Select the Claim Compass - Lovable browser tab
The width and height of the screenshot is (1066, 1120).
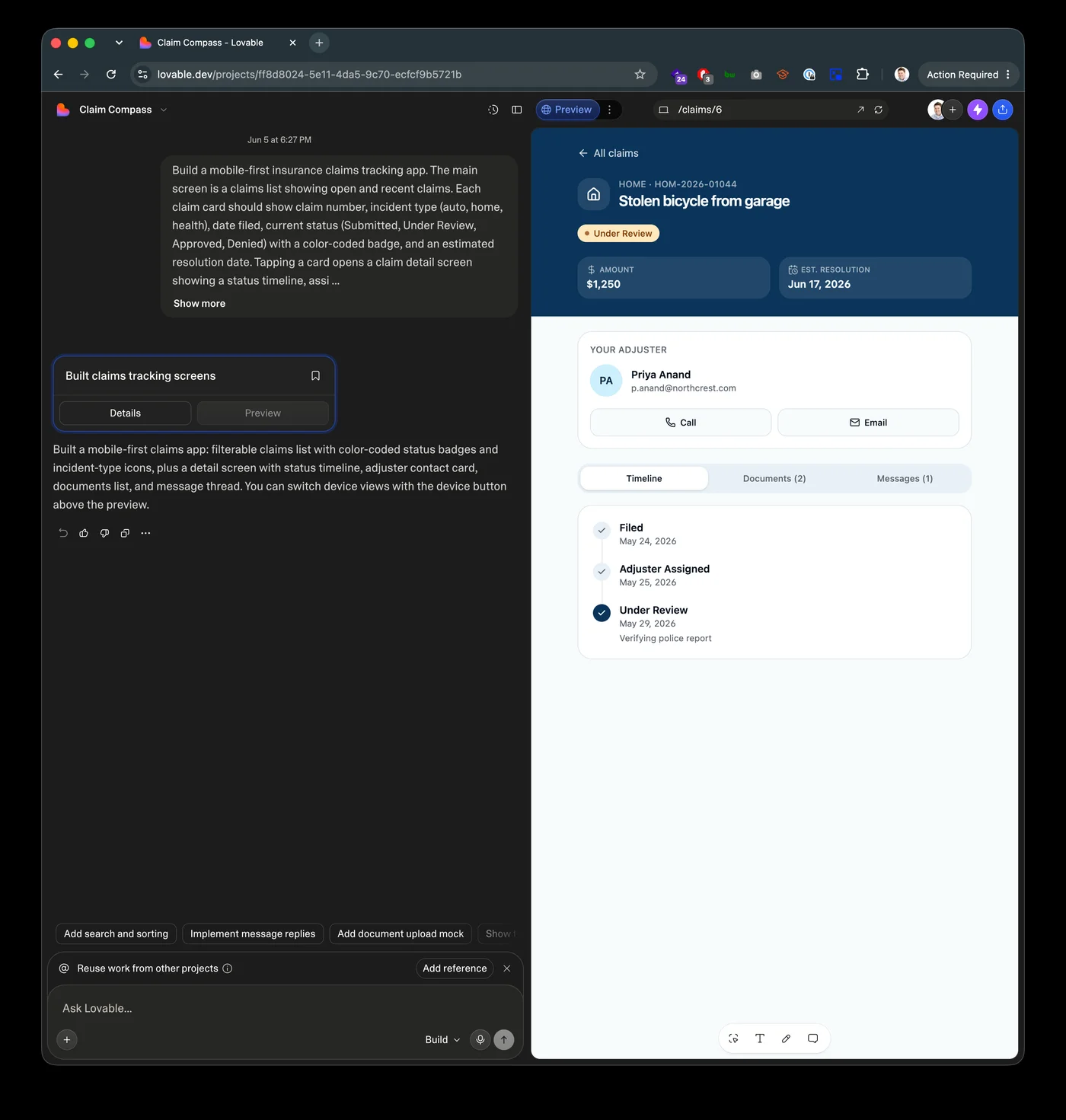click(x=217, y=43)
